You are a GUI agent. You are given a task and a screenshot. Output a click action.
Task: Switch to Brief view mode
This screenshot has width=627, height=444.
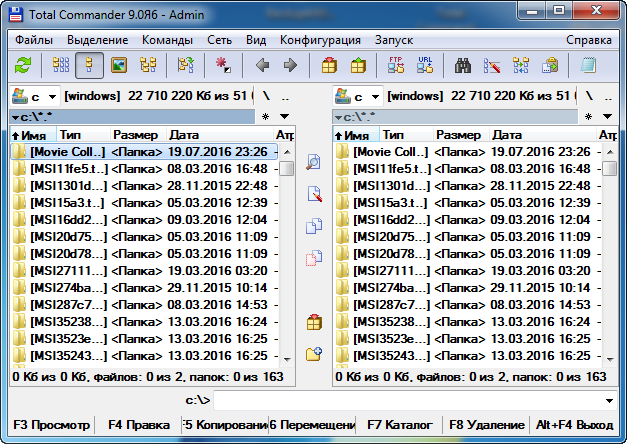(x=61, y=66)
